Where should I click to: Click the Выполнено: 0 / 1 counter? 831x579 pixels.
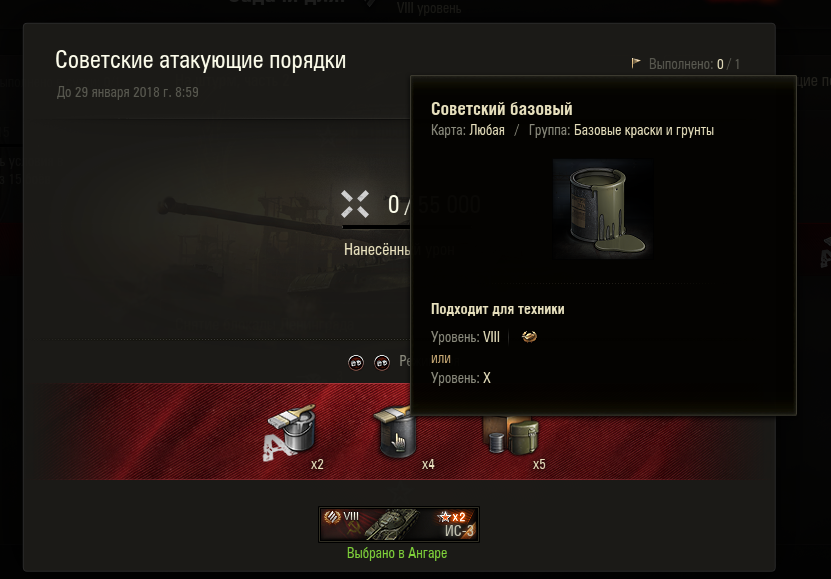694,64
